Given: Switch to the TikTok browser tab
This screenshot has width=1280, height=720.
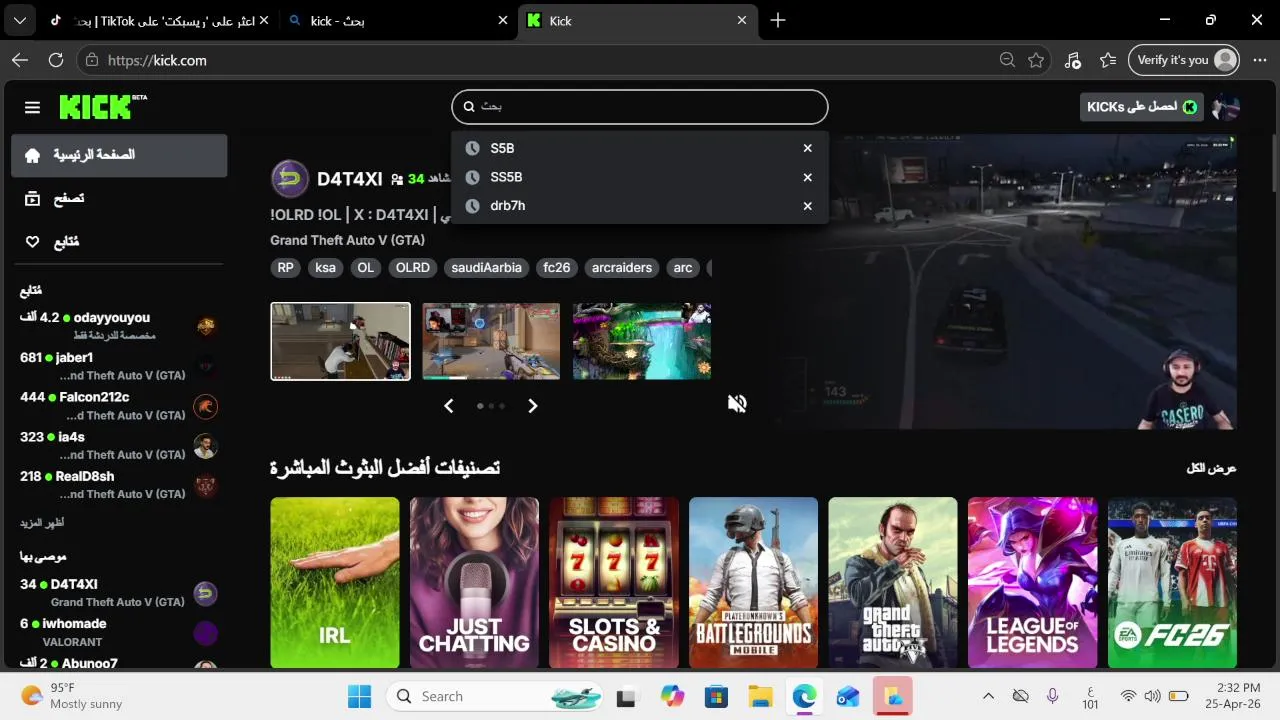Looking at the screenshot, I should [x=160, y=20].
